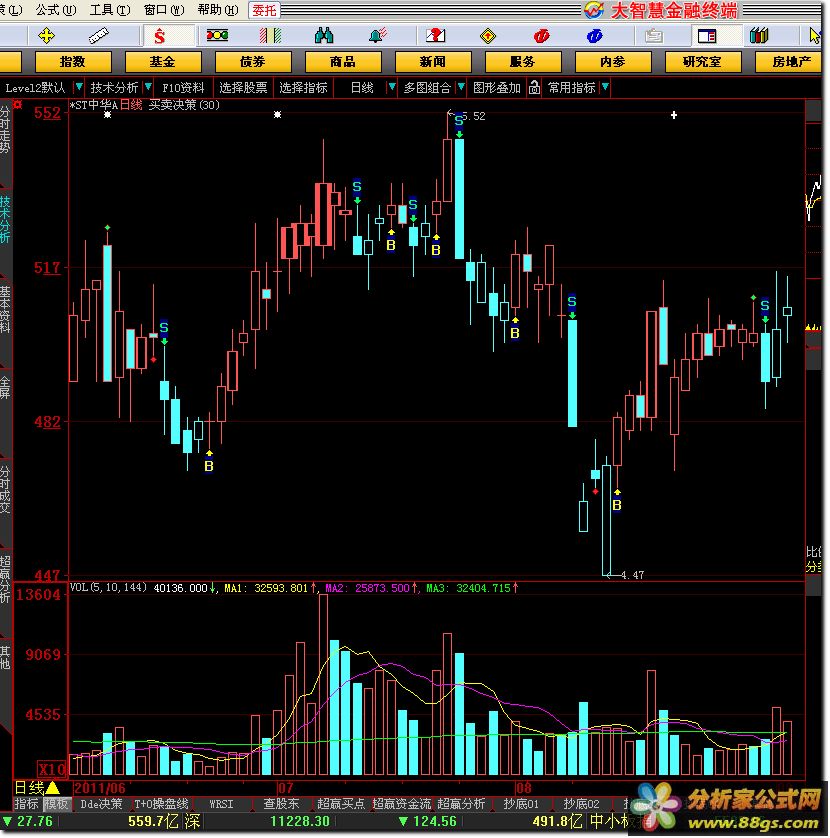Expand the 常用指标 dropdown arrow
Screen dimensions: 830x838
point(605,87)
